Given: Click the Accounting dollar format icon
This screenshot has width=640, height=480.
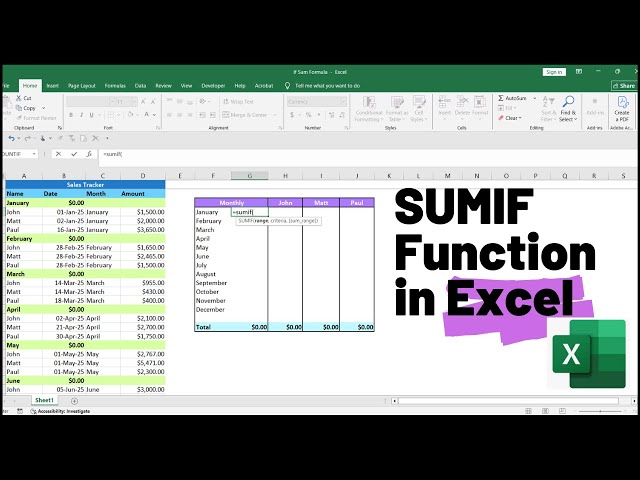Looking at the screenshot, I should [292, 115].
